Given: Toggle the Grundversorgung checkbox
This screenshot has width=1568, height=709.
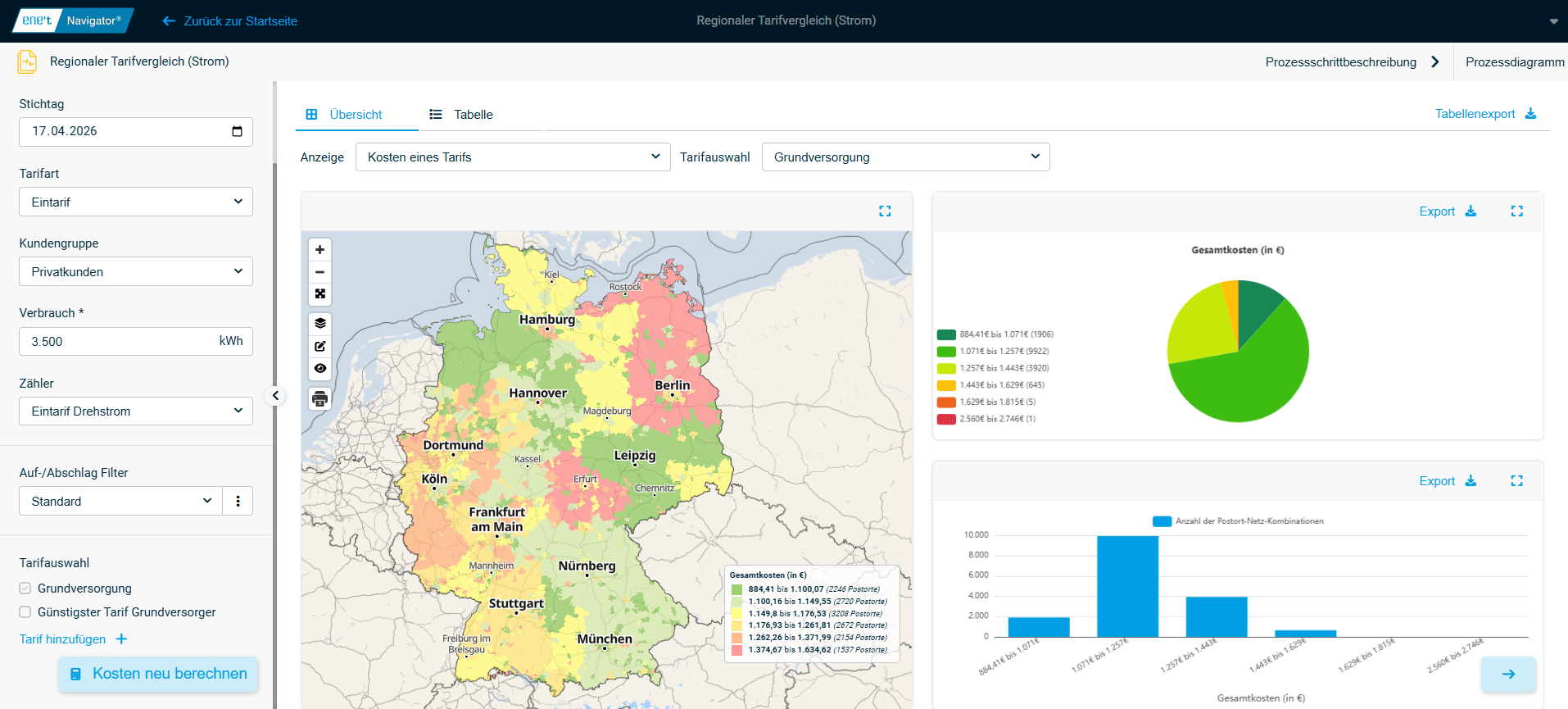Looking at the screenshot, I should (25, 589).
